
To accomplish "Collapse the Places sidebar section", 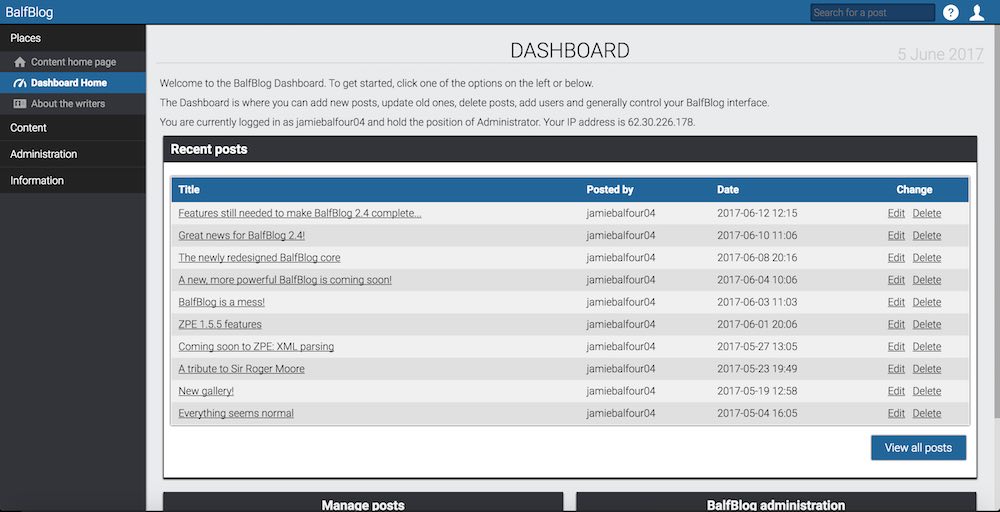I will (x=25, y=38).
